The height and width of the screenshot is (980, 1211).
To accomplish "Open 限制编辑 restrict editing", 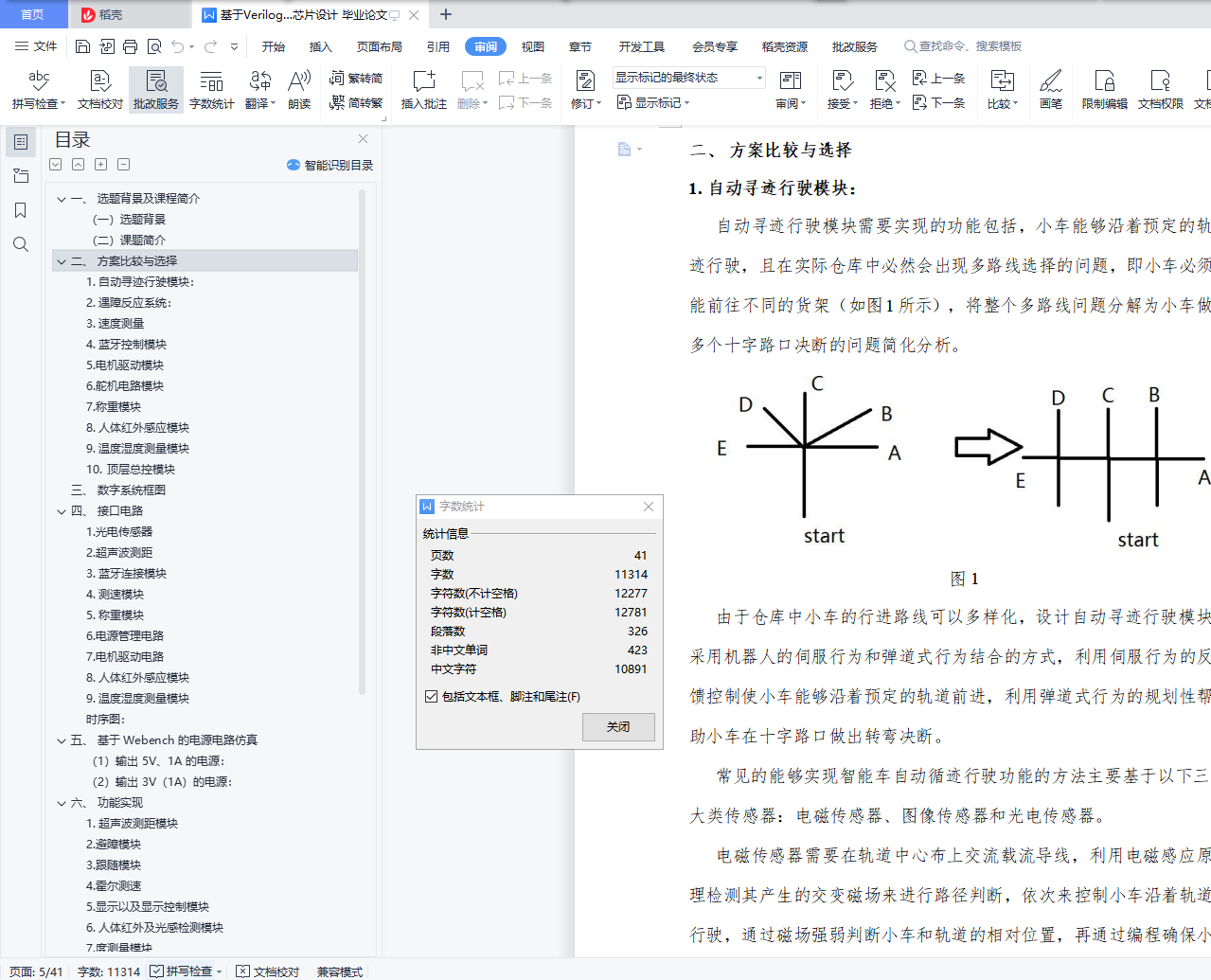I will 1104,90.
